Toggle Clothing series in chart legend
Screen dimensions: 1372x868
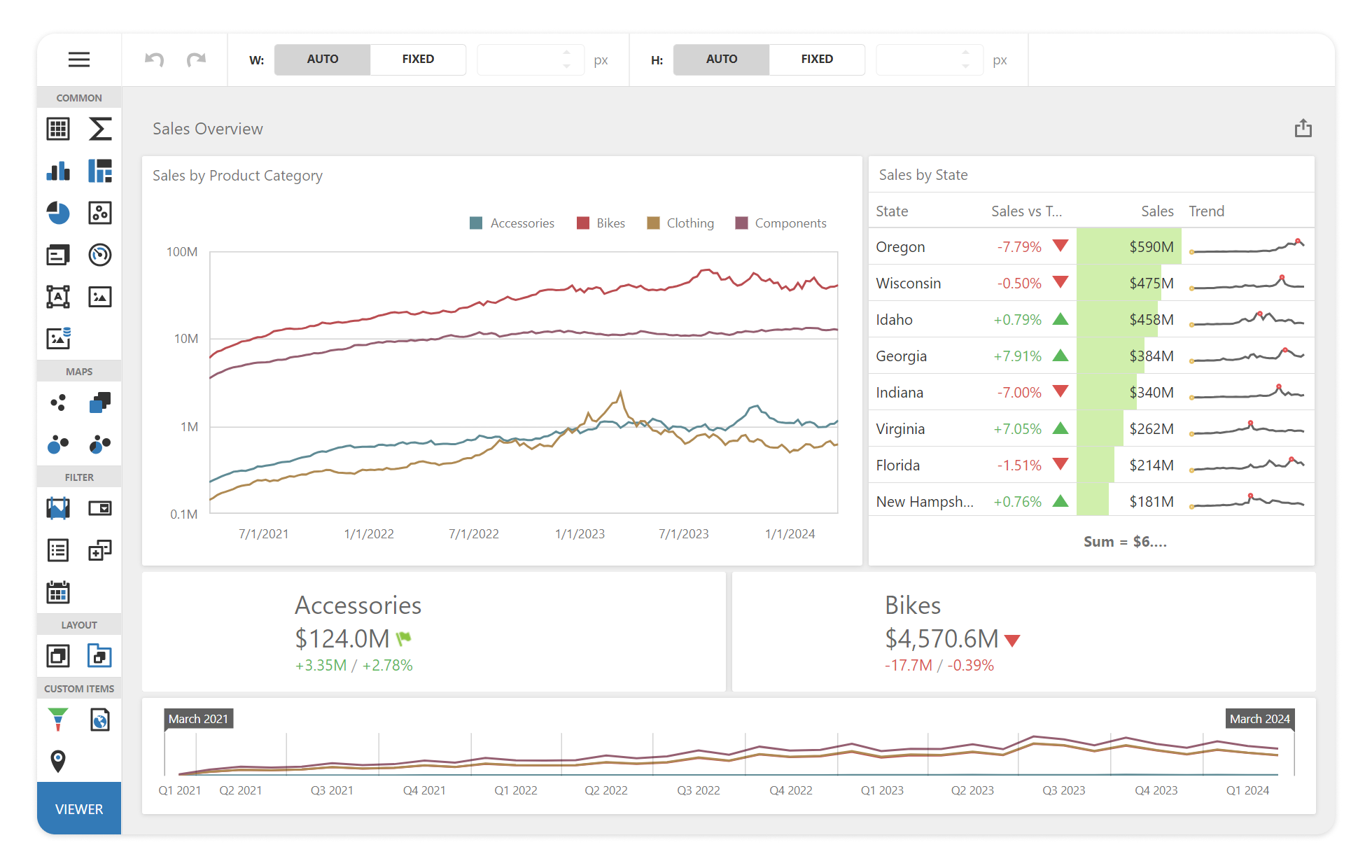pyautogui.click(x=680, y=223)
